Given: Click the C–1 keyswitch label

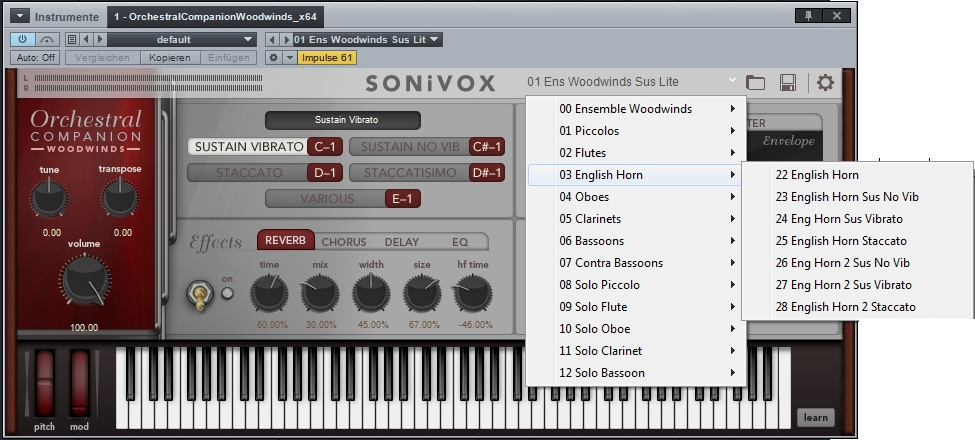Looking at the screenshot, I should pos(325,147).
